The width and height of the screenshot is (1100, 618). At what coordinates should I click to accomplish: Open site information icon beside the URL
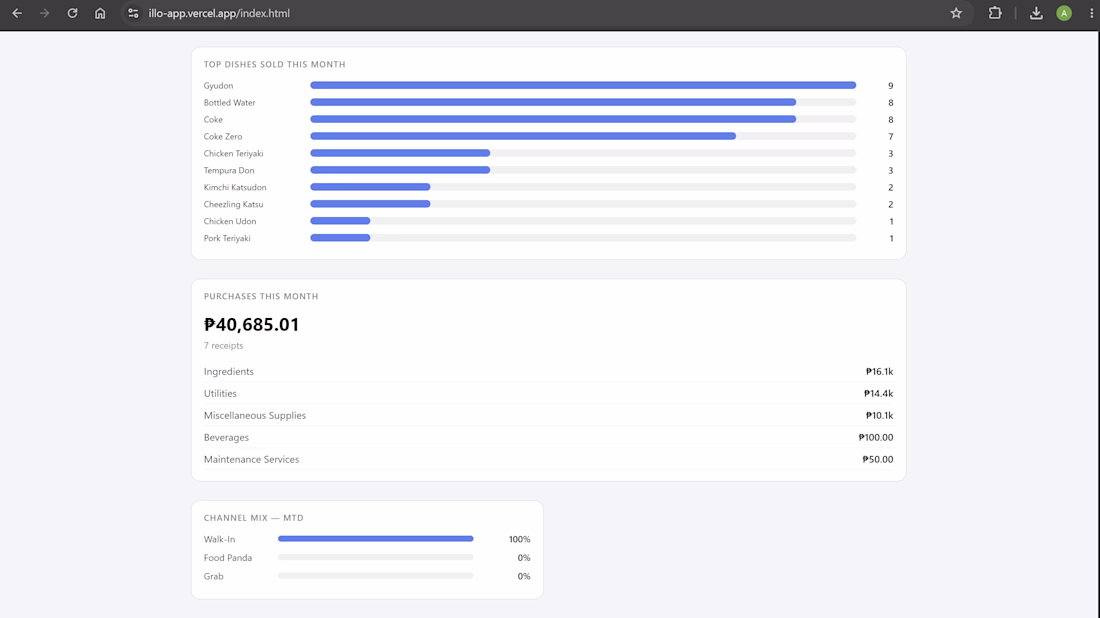coord(133,13)
